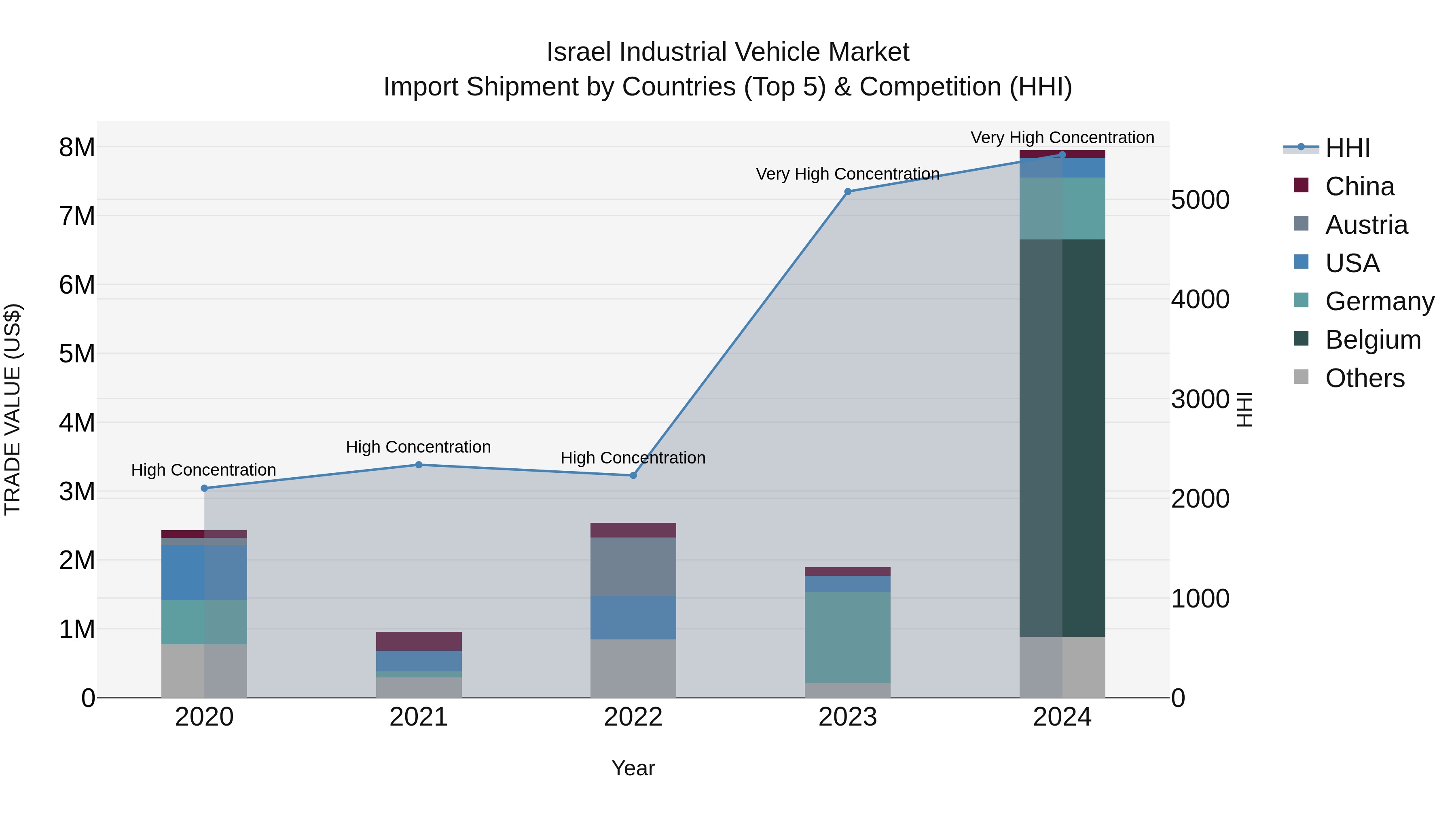Click the 'Year' axis title
Image resolution: width=1456 pixels, height=819 pixels.
[x=633, y=769]
